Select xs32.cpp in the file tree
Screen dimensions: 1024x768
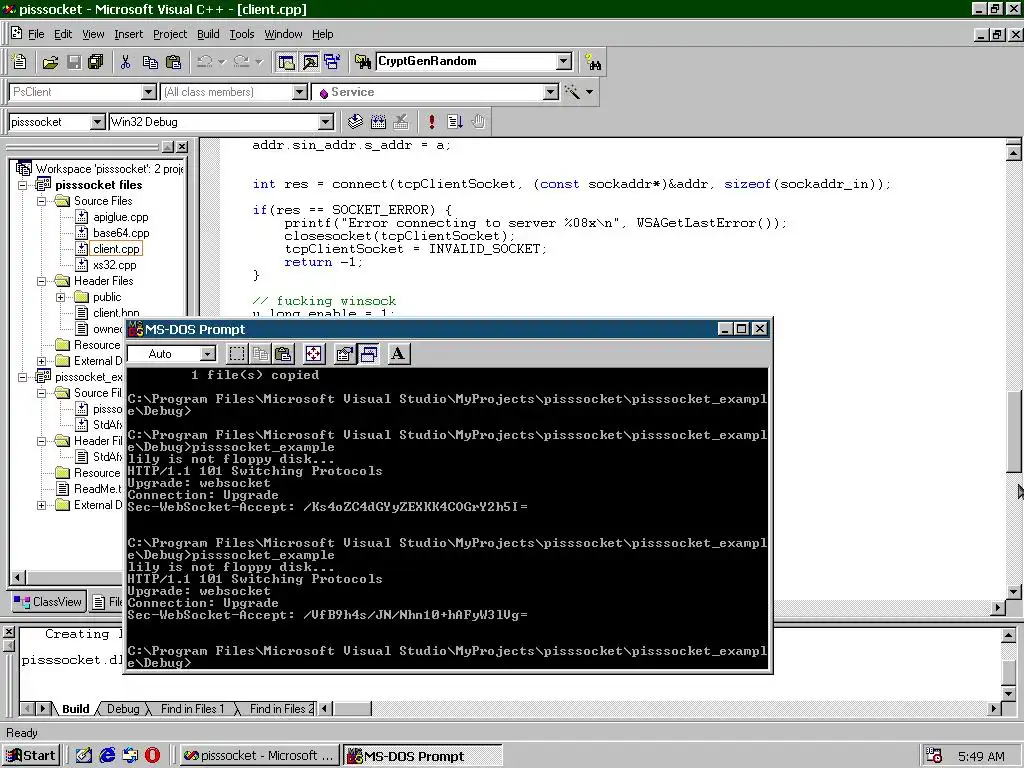click(x=114, y=265)
